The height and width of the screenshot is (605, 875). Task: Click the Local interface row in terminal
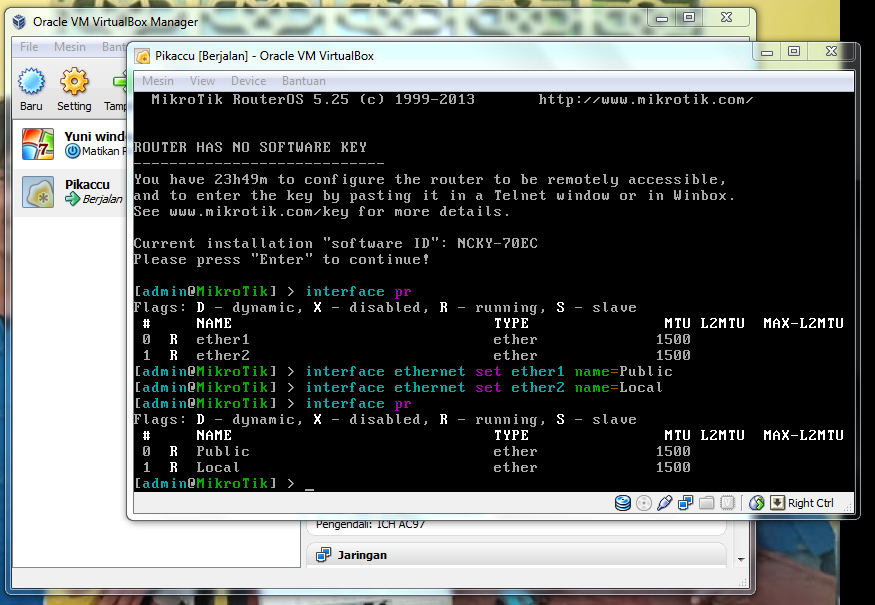point(416,467)
